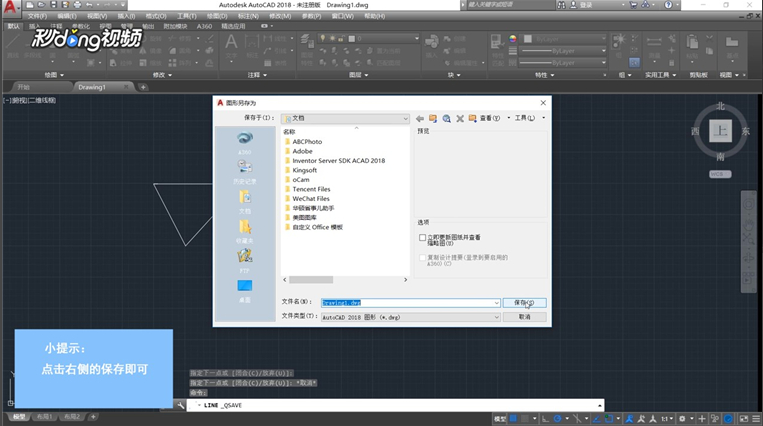Open the Inventor Server SDK ACAD 2018 folder

click(x=338, y=161)
